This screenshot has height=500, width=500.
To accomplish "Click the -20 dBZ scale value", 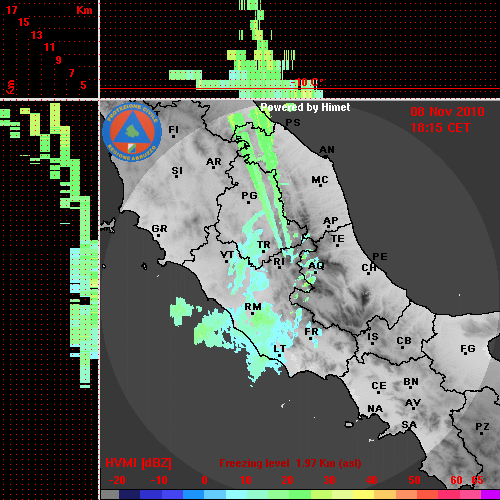I will 117,480.
